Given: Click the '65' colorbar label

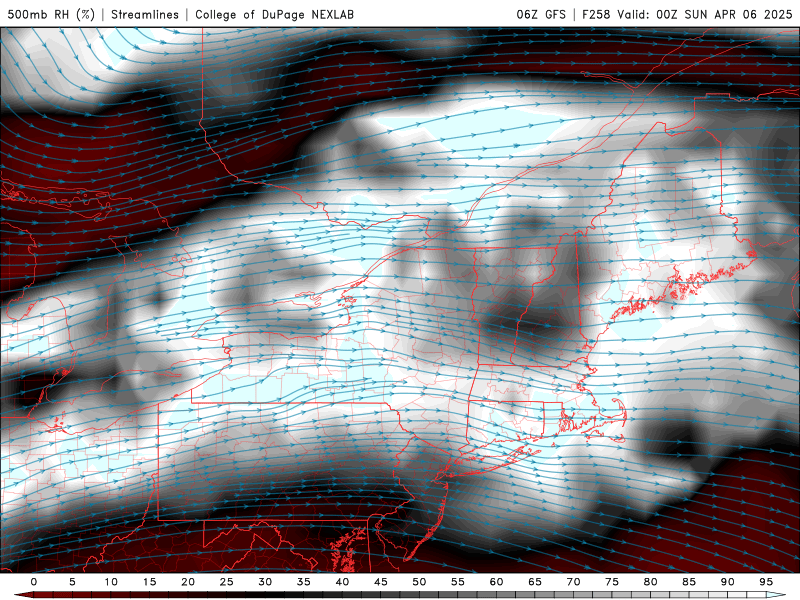Looking at the screenshot, I should 535,582.
